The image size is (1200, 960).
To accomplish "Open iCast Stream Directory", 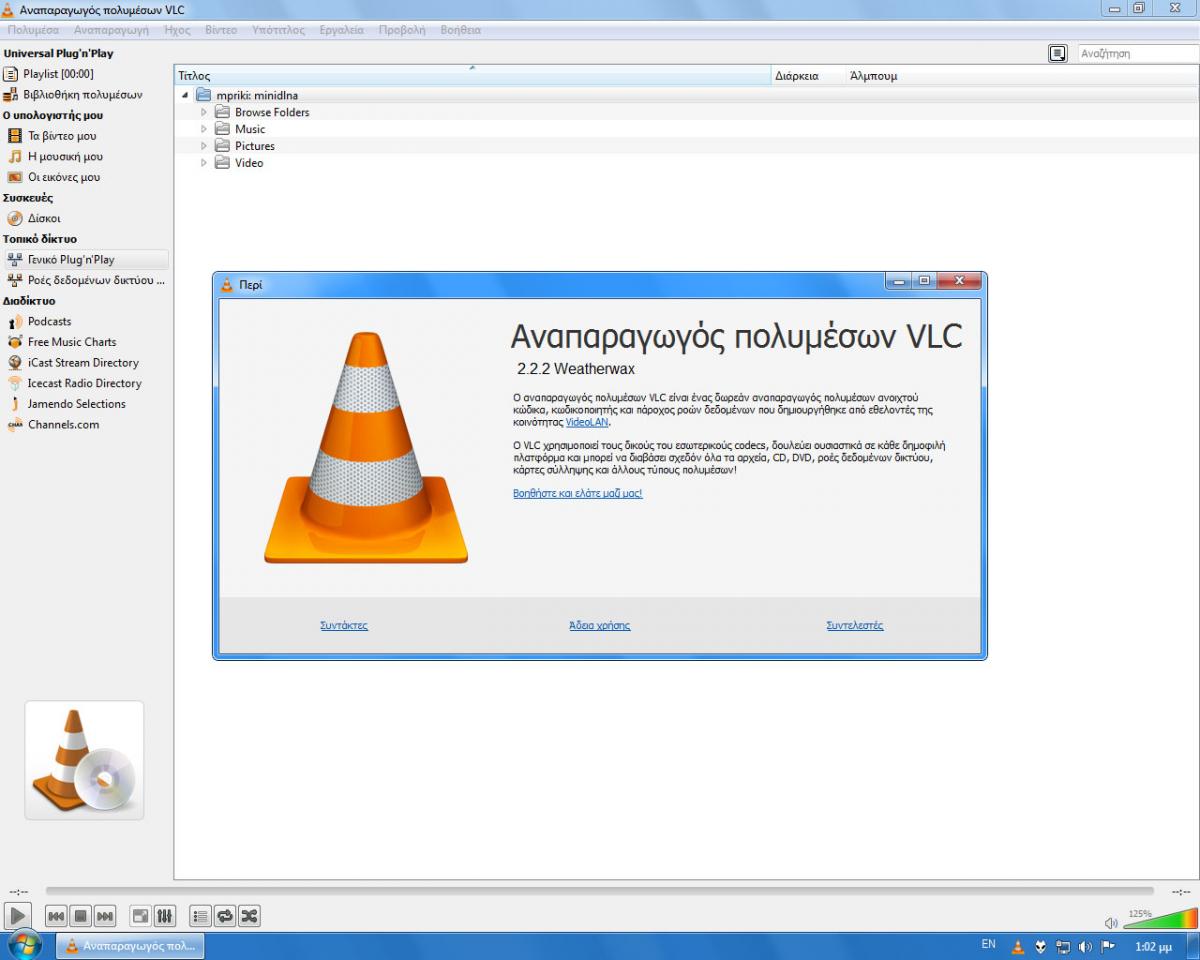I will (x=85, y=363).
